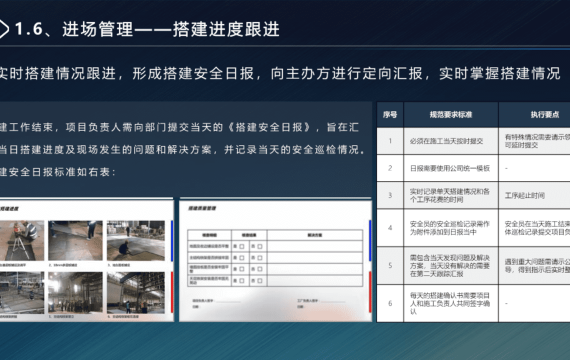Image resolution: width=570 pixels, height=360 pixels.
Task: Check the 否 box in the second form row
Action: (260, 258)
